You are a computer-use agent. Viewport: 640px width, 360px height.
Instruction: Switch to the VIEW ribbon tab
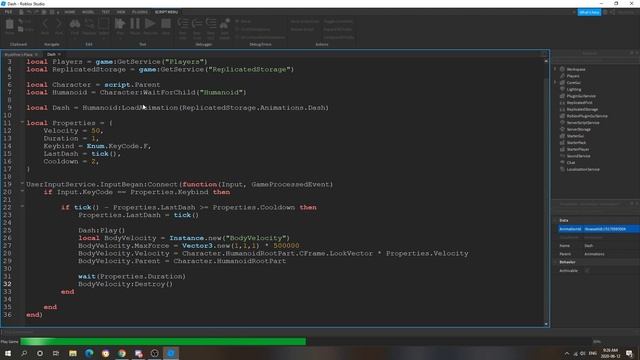(121, 12)
